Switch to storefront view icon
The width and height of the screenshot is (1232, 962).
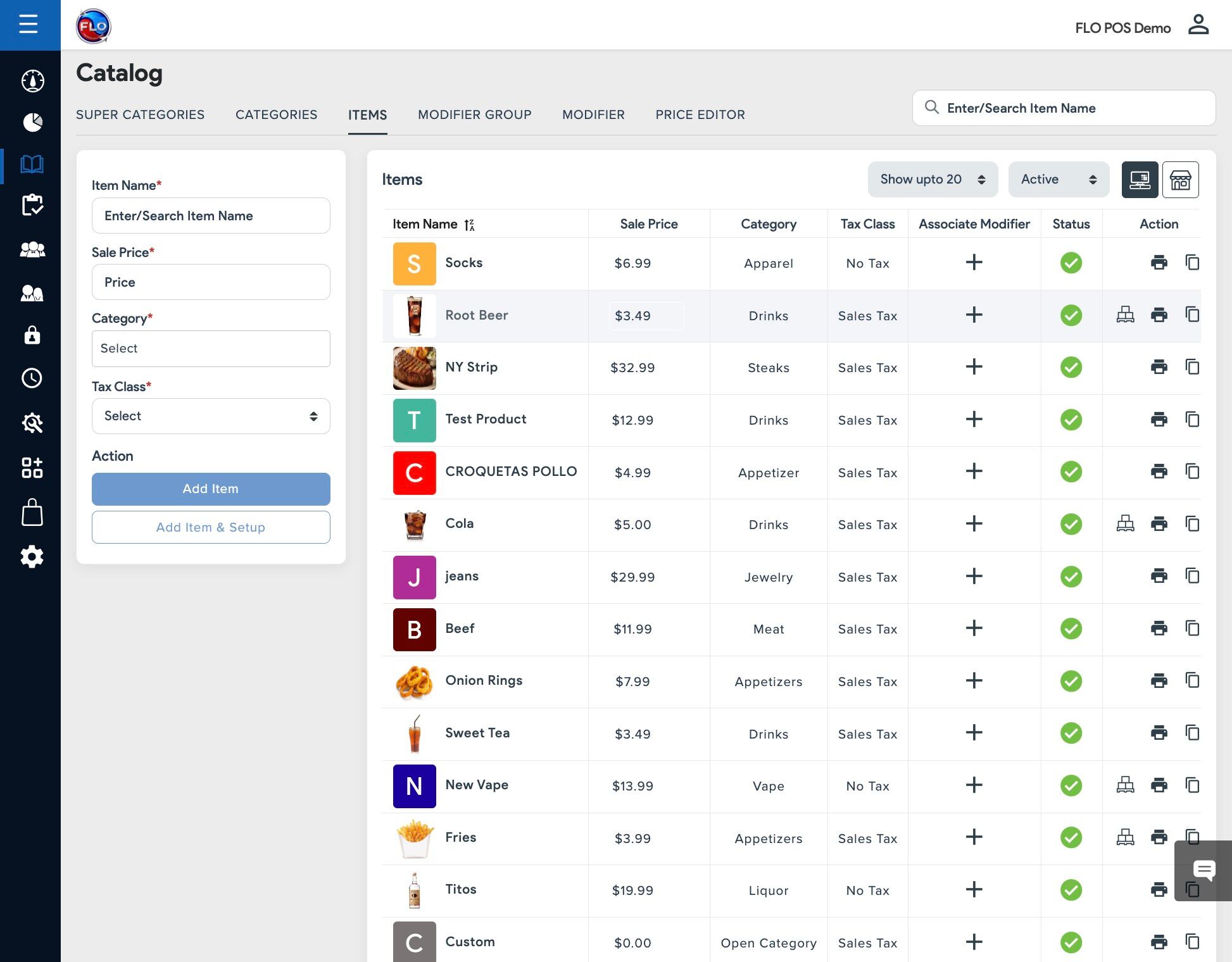point(1180,180)
